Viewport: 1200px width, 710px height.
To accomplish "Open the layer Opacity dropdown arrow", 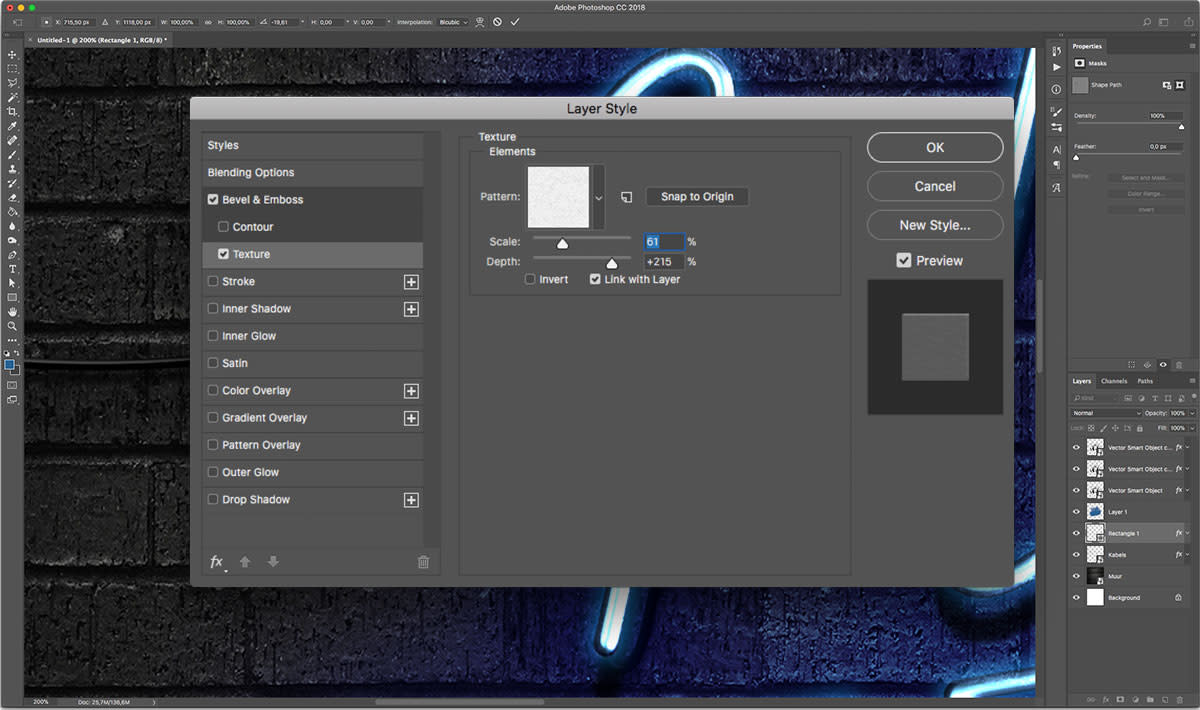I will click(x=1192, y=413).
